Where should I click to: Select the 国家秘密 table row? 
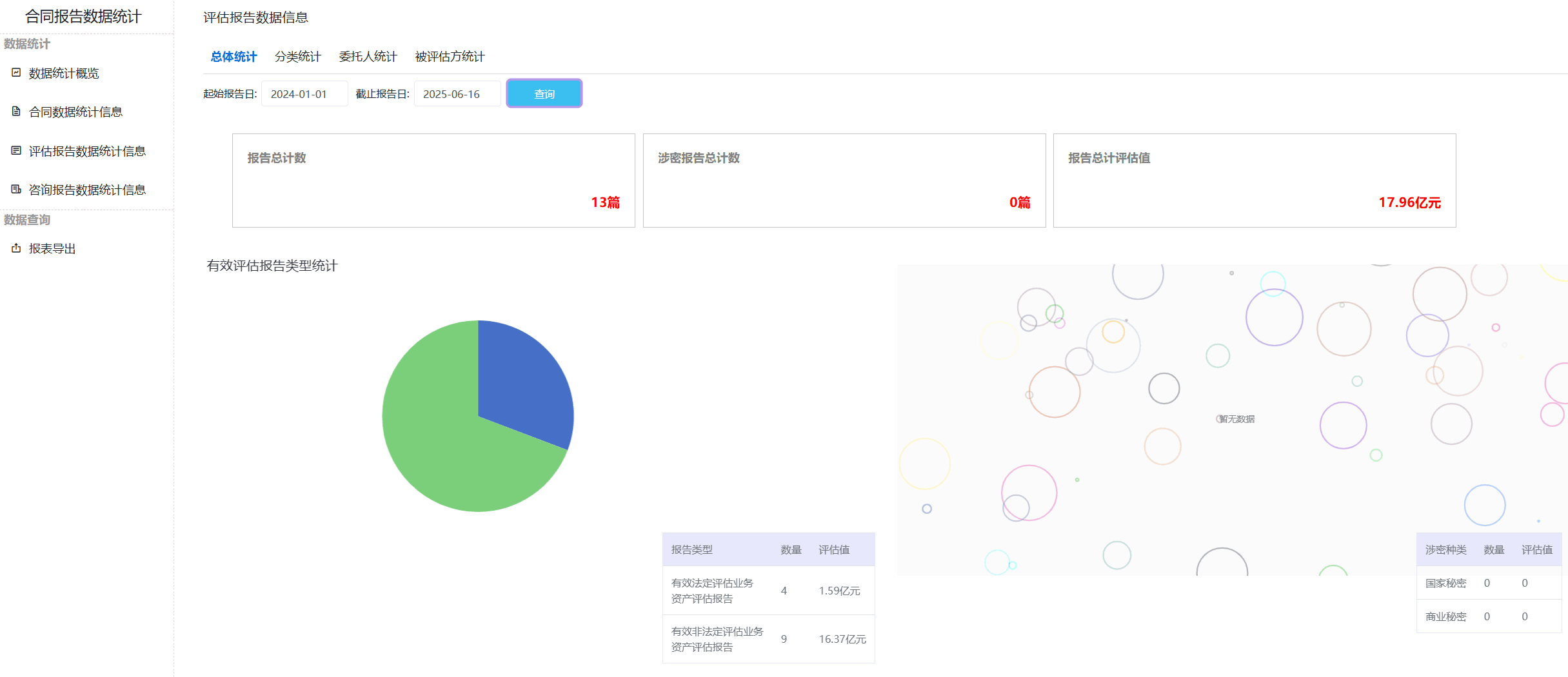1489,584
